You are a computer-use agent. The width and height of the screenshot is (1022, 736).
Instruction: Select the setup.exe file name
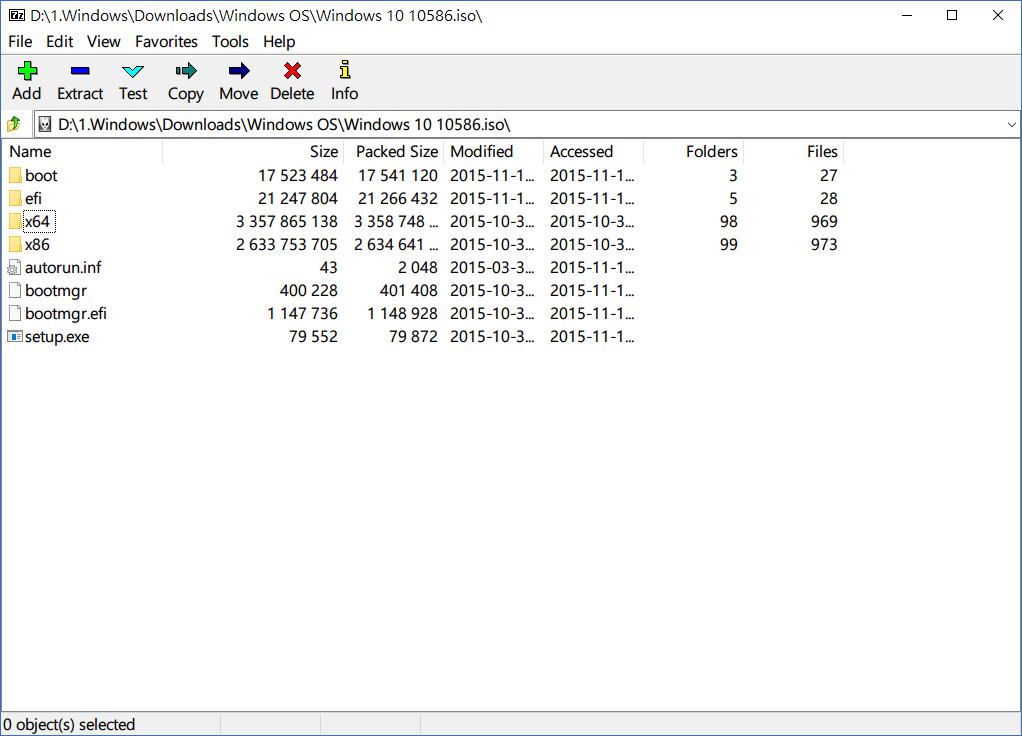tap(57, 337)
